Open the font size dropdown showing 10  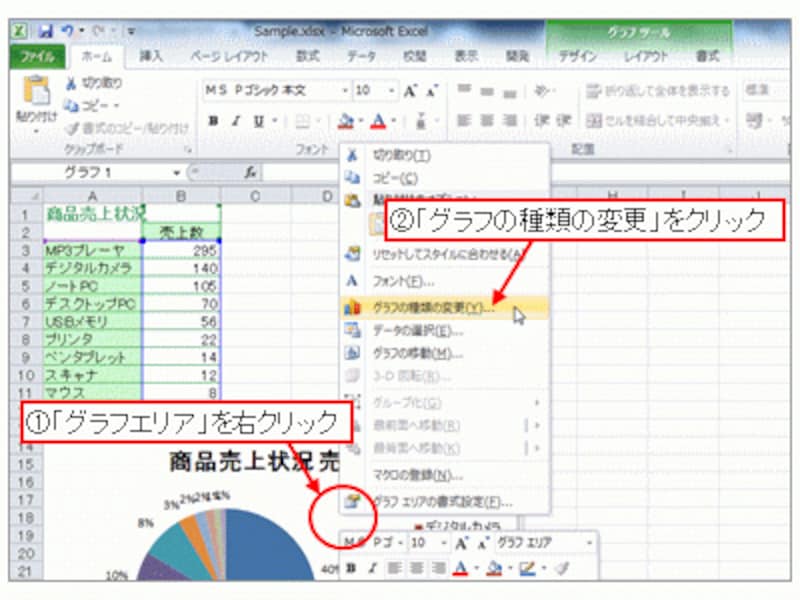click(x=391, y=91)
